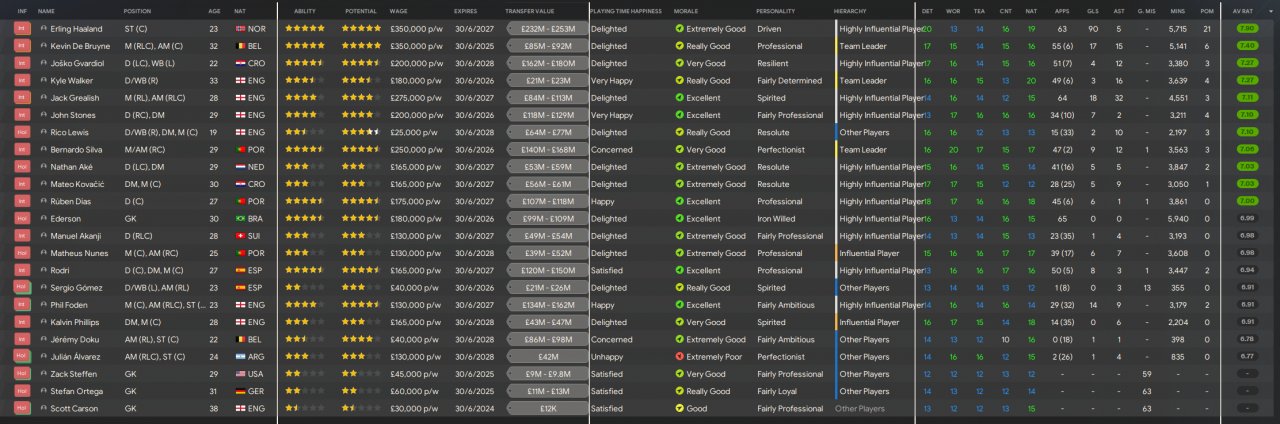1280x424 pixels.
Task: Sort by the Expires column header
Action: [466, 11]
